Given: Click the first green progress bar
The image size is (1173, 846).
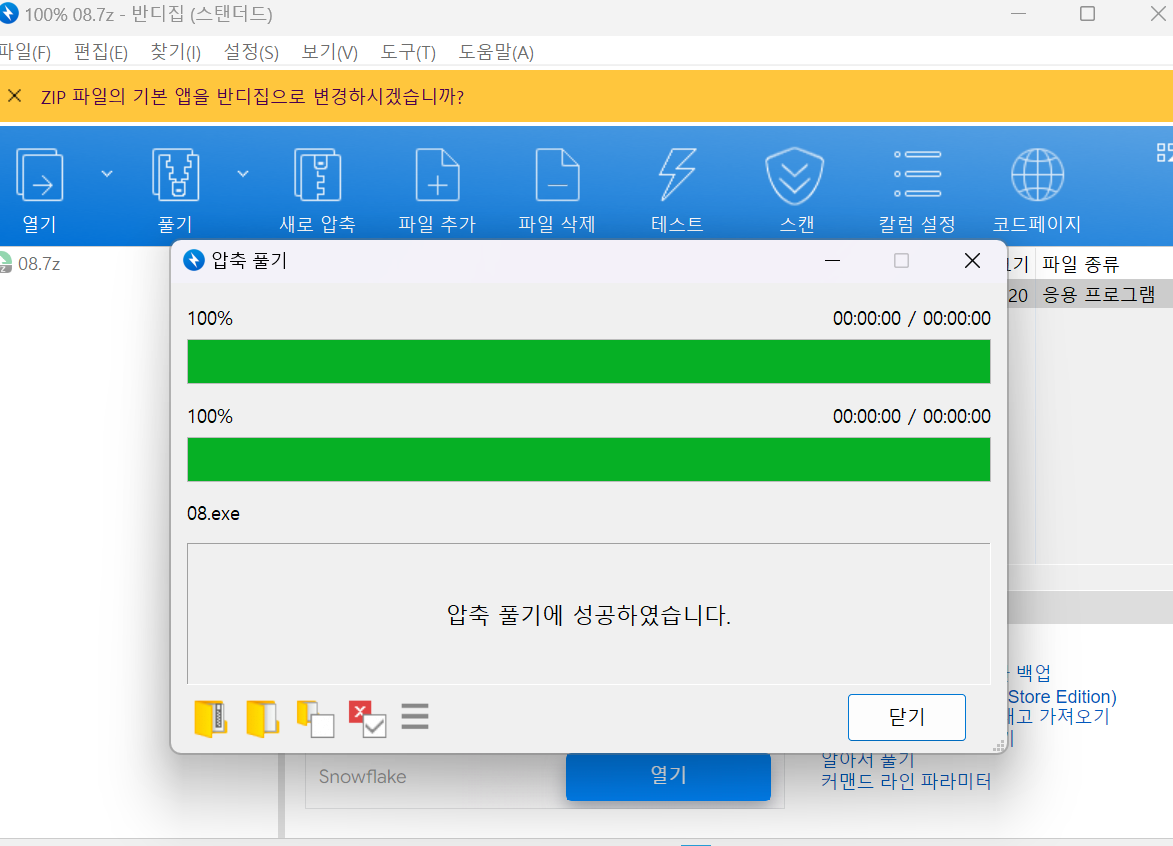Looking at the screenshot, I should pos(589,361).
